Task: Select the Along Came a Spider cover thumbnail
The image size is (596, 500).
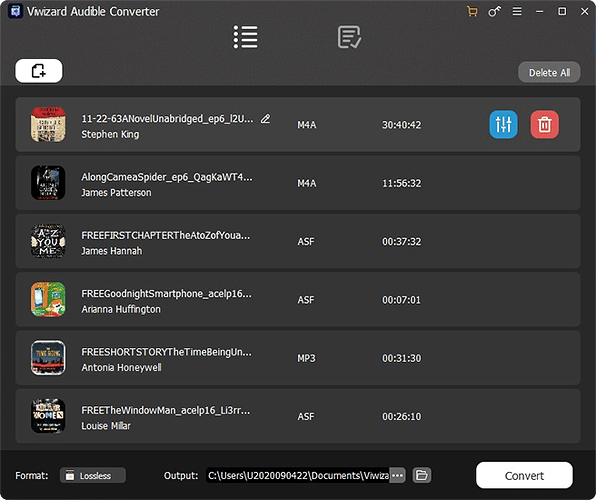Action: 48,183
